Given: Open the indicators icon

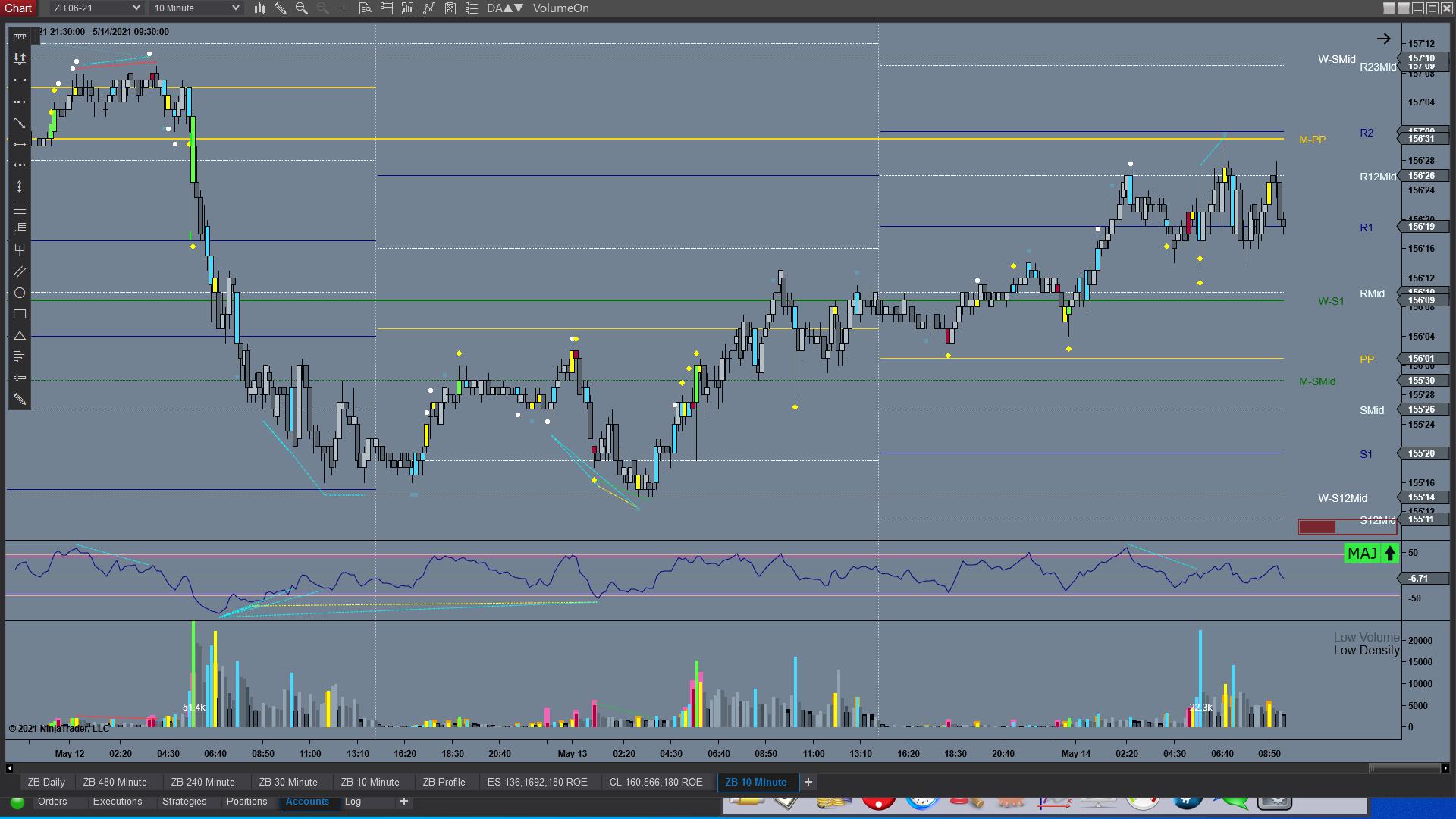Looking at the screenshot, I should click(x=408, y=8).
